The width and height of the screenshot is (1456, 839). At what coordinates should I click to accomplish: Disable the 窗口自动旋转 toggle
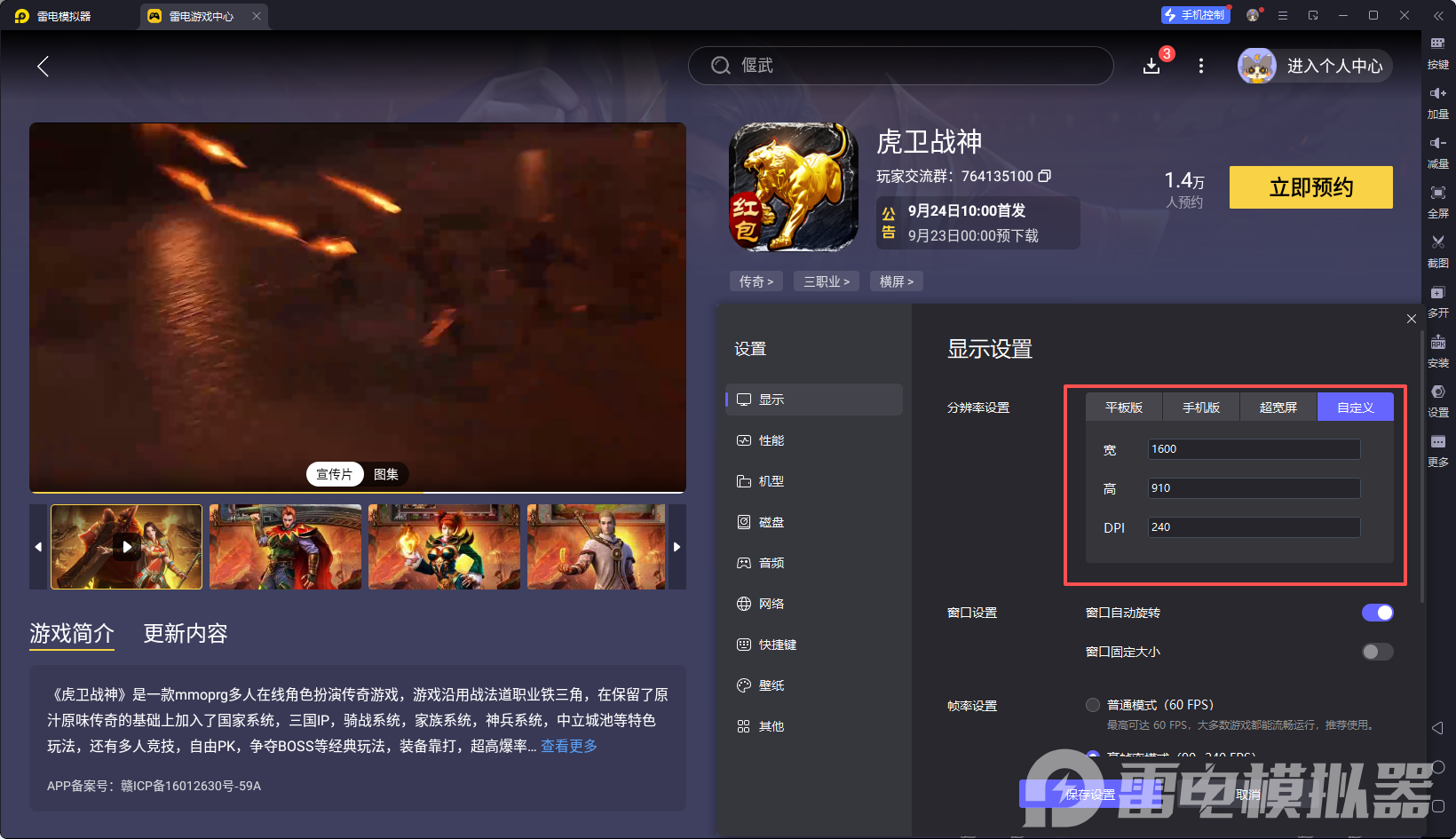point(1377,613)
